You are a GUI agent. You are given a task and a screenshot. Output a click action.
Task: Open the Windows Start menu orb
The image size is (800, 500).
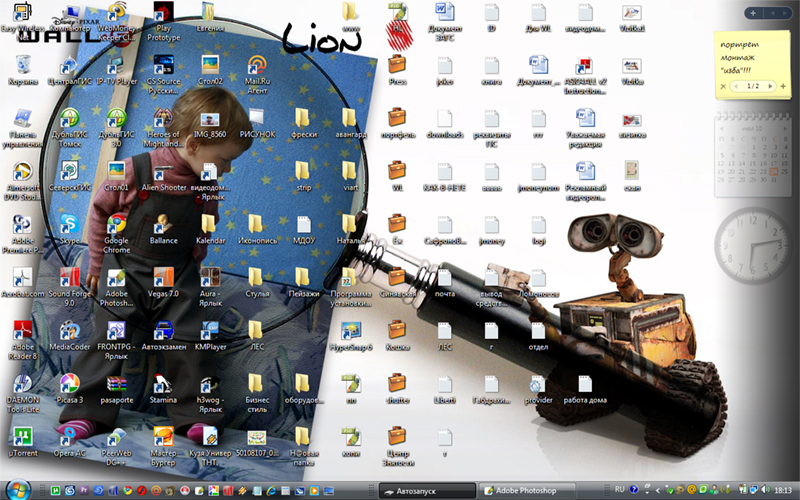[x=18, y=490]
